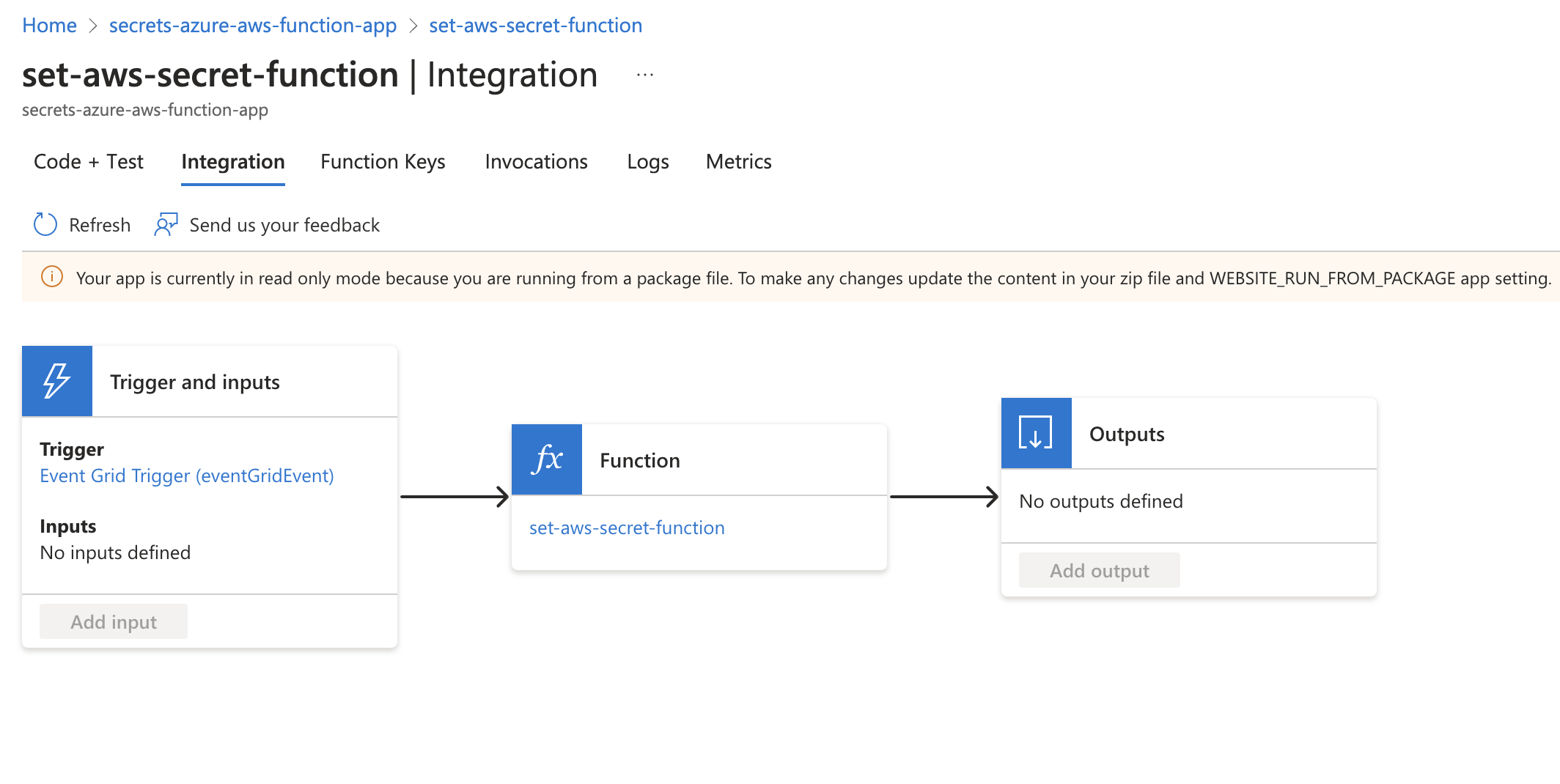Viewport: 1560px width, 784px height.
Task: Click the No inputs defined text
Action: point(115,552)
